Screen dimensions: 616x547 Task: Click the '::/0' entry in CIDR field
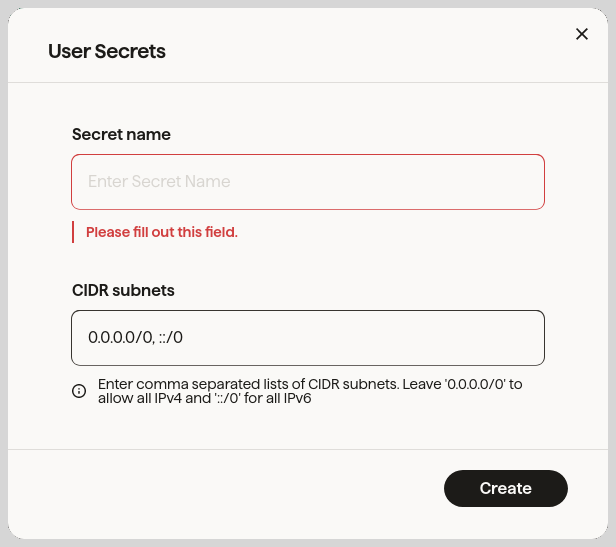[171, 338]
